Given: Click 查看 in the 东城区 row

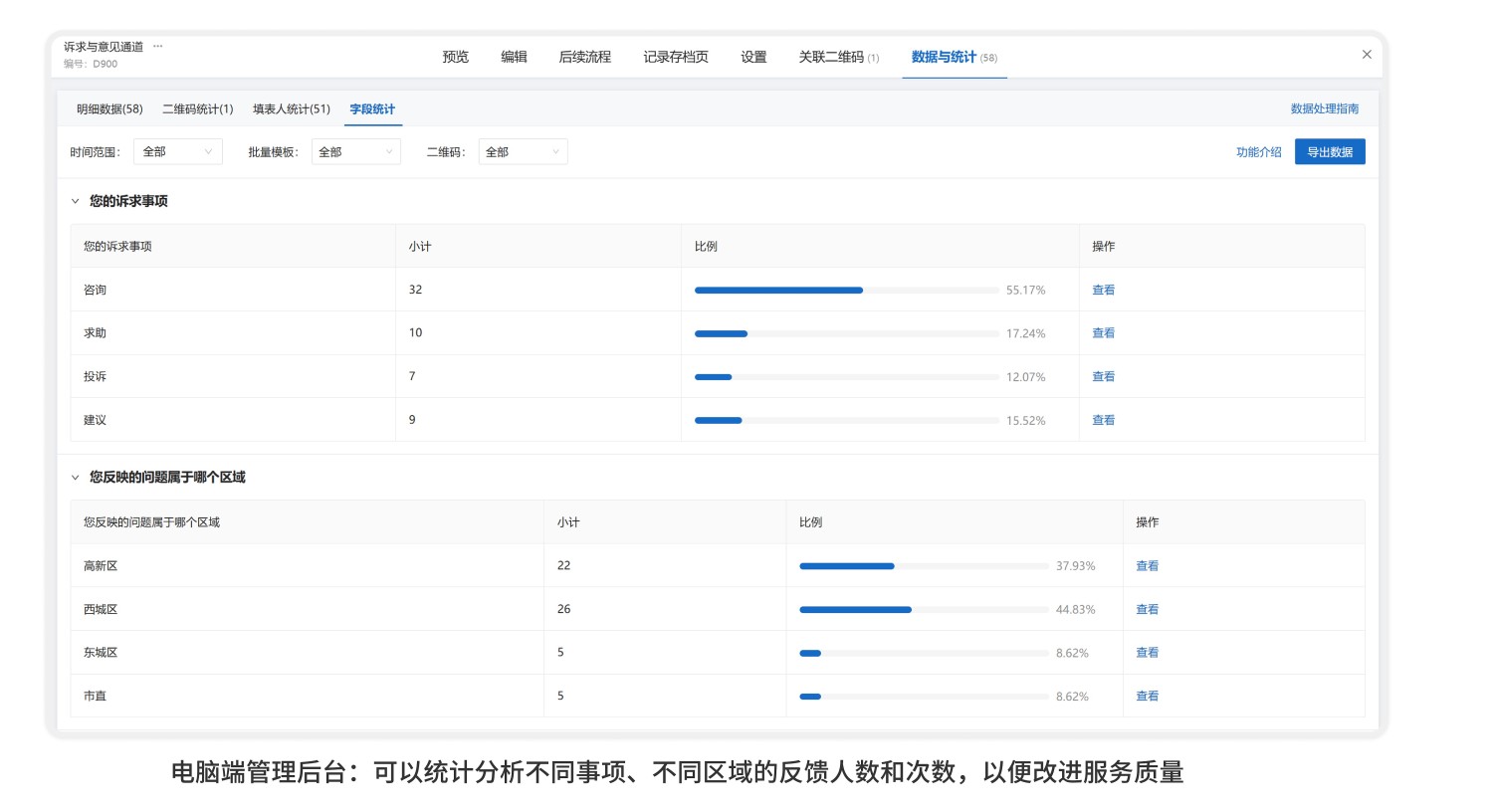Looking at the screenshot, I should [1148, 653].
